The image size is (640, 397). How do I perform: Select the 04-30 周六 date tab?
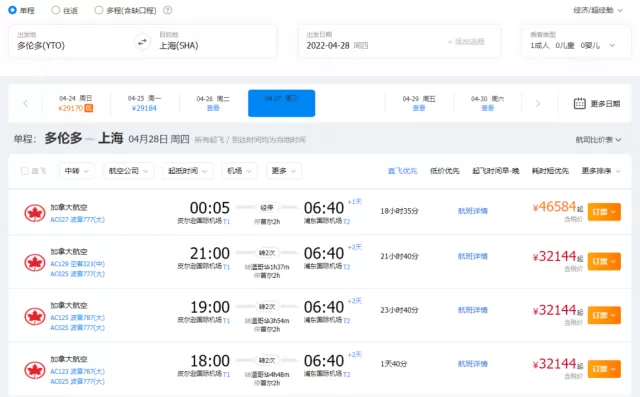[x=487, y=103]
